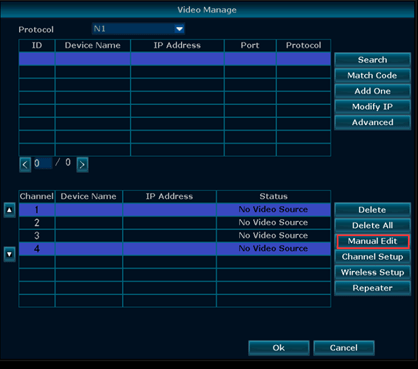Click channel 3 No Video Source status
418x369 pixels.
[273, 236]
